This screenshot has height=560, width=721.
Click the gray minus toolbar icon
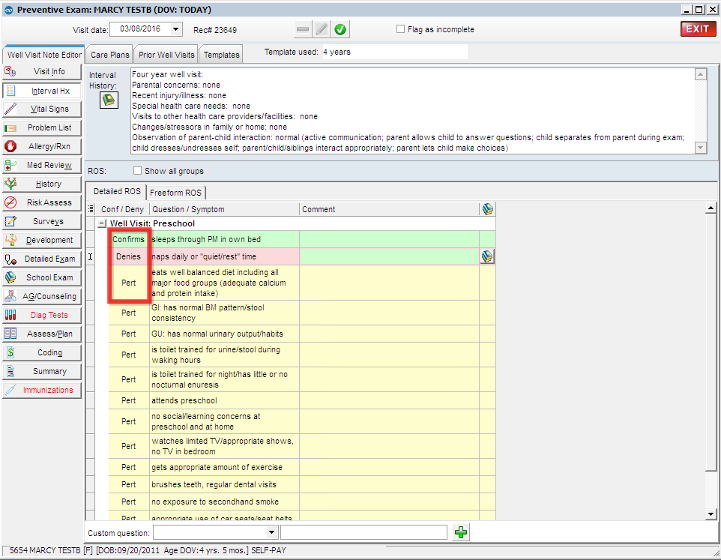tap(303, 29)
